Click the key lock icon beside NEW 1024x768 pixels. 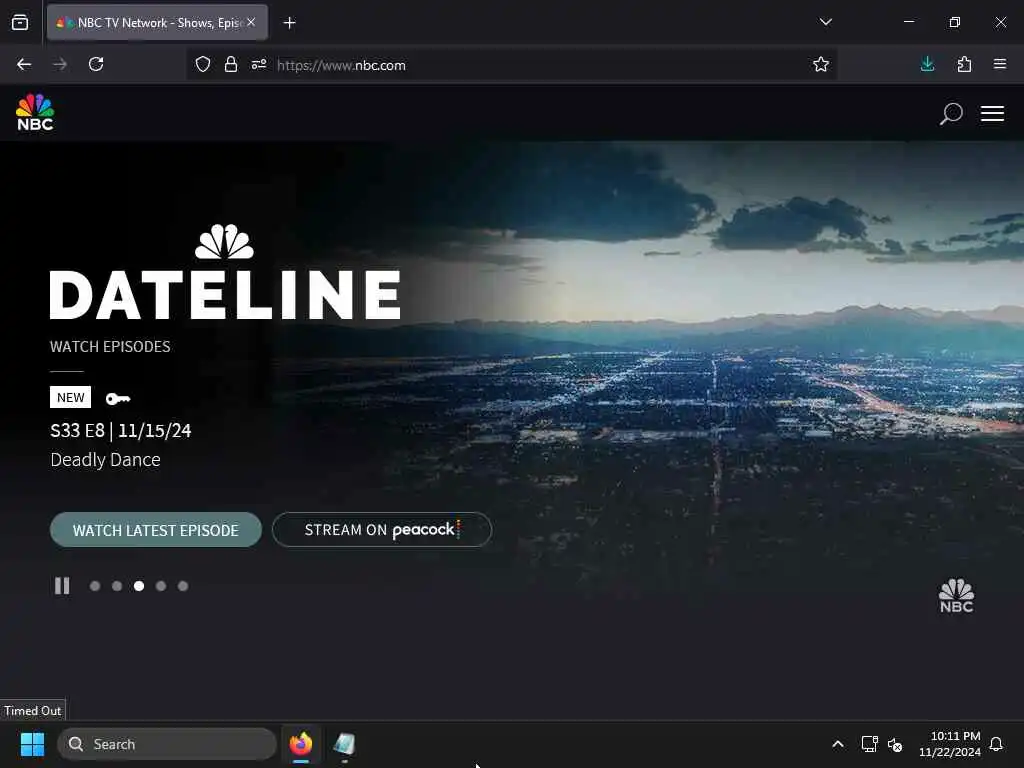(118, 398)
